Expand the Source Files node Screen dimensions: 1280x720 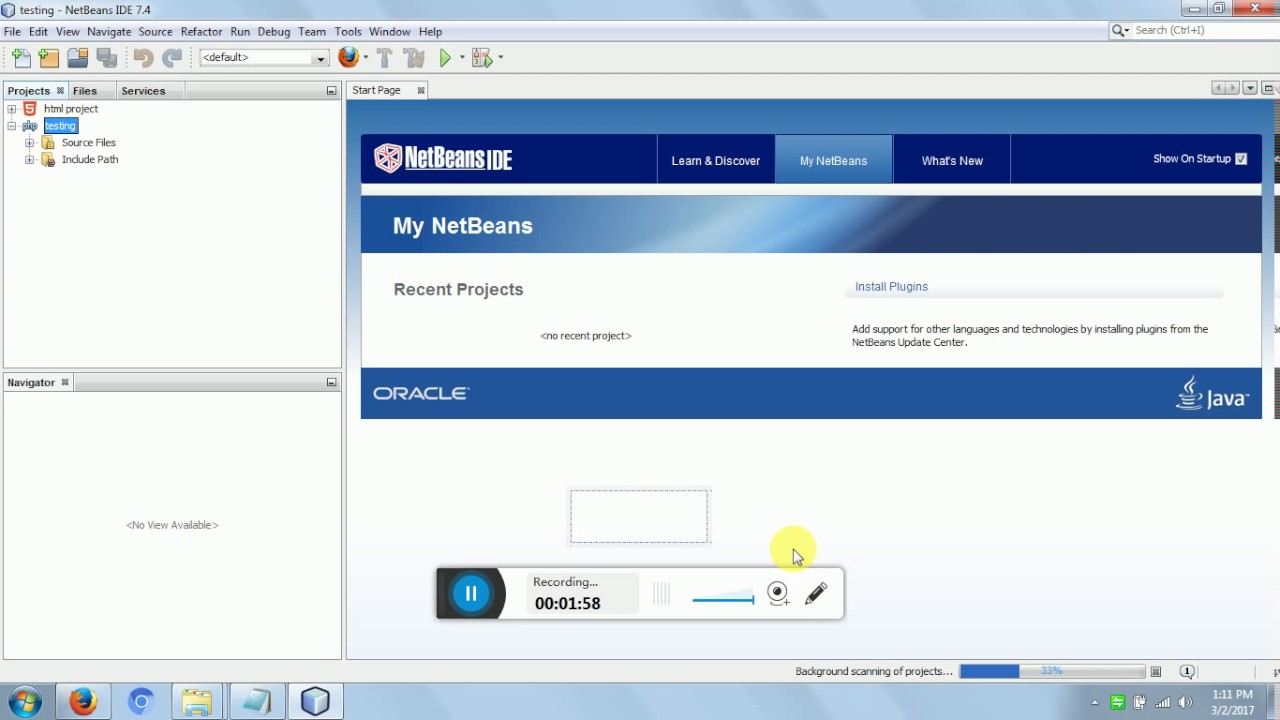[x=30, y=143]
